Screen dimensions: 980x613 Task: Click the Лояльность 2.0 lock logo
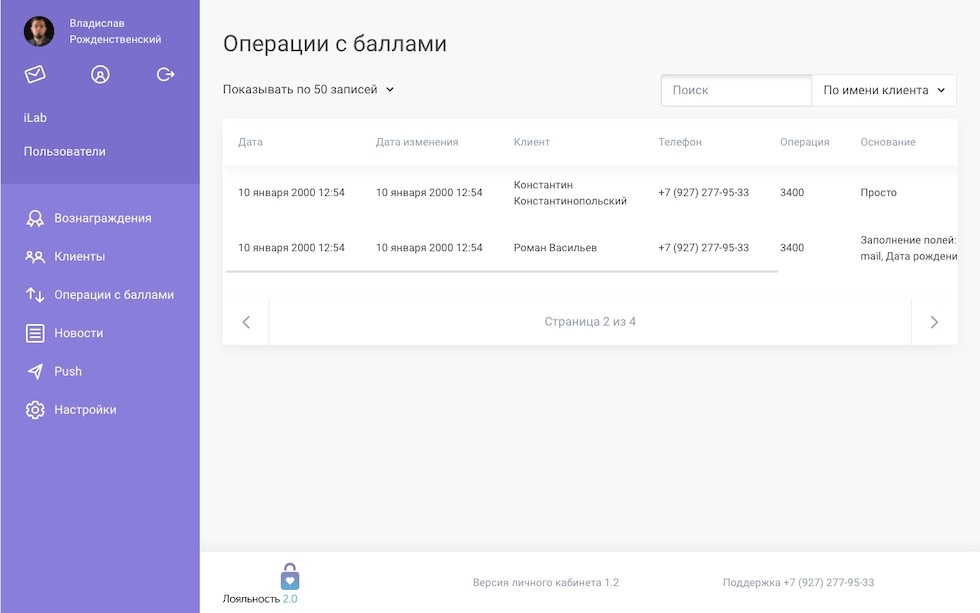289,577
